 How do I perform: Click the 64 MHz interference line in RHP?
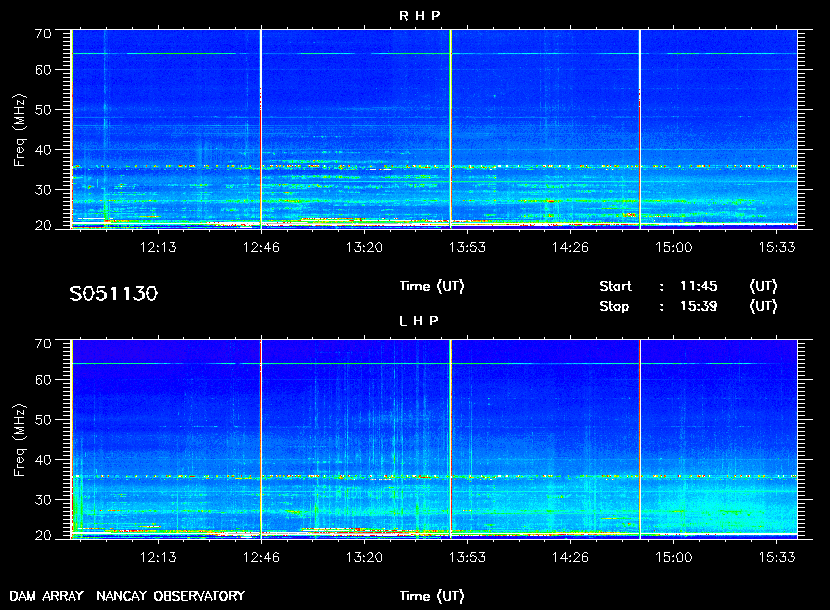click(x=435, y=53)
